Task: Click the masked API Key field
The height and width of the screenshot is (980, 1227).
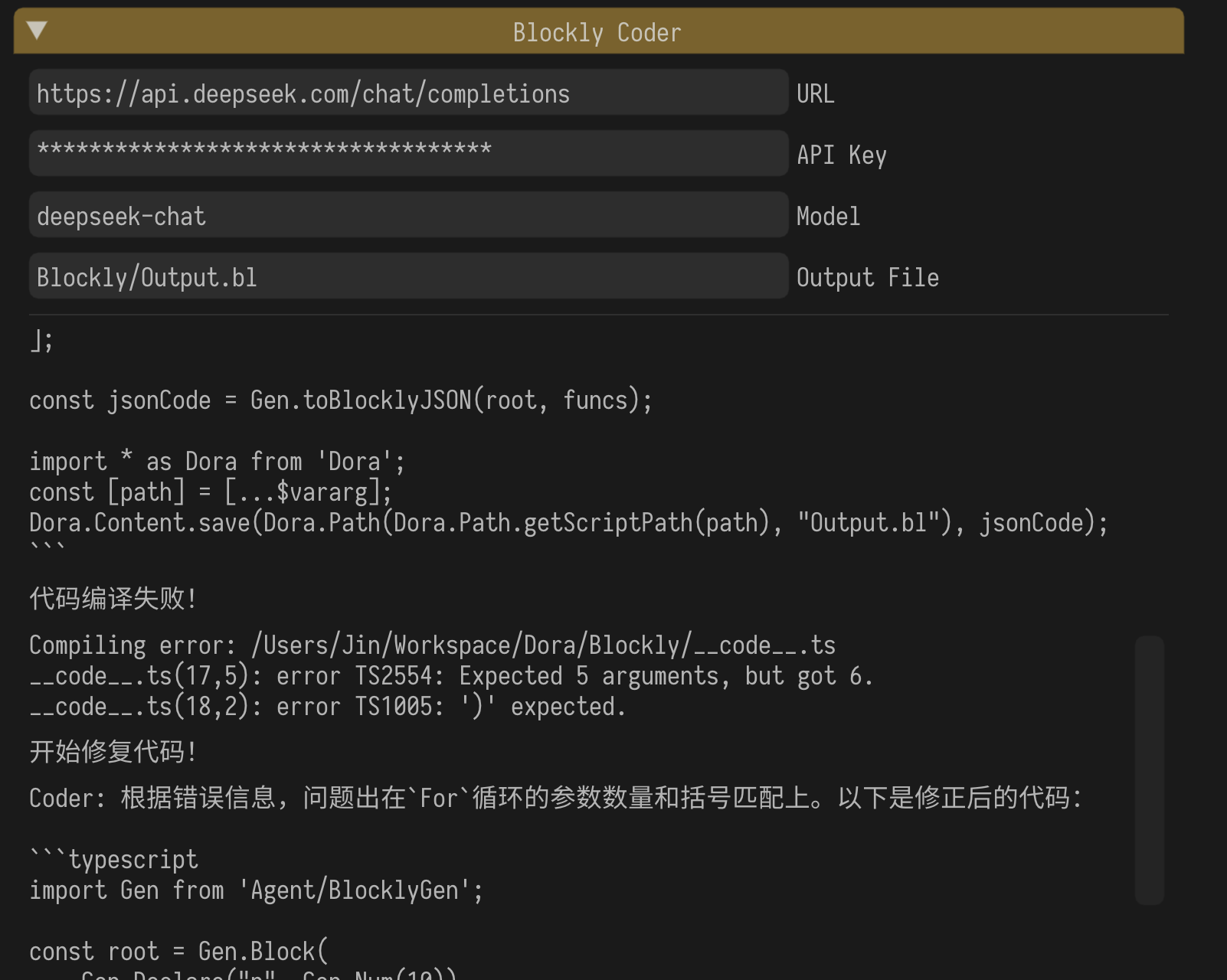Action: [408, 153]
